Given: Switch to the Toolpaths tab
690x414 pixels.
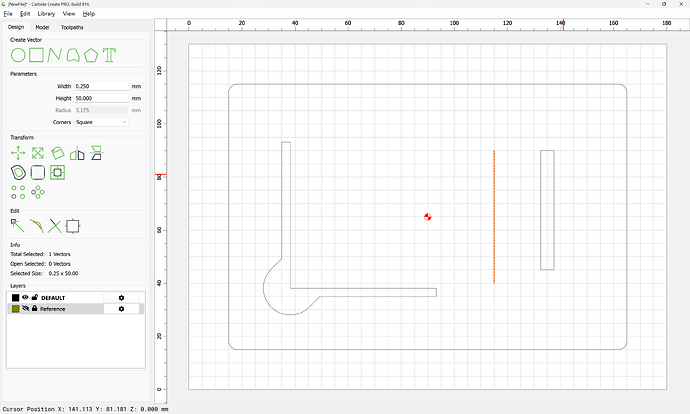Looking at the screenshot, I should point(72,27).
